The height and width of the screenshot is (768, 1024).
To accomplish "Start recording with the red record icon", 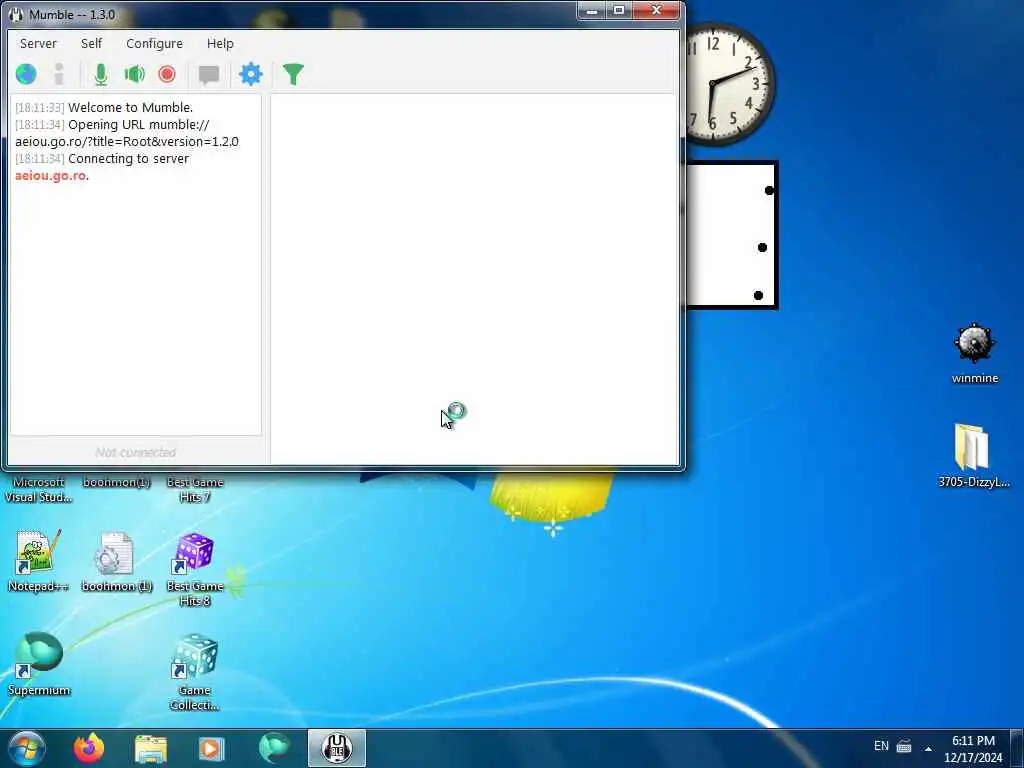I will point(167,74).
